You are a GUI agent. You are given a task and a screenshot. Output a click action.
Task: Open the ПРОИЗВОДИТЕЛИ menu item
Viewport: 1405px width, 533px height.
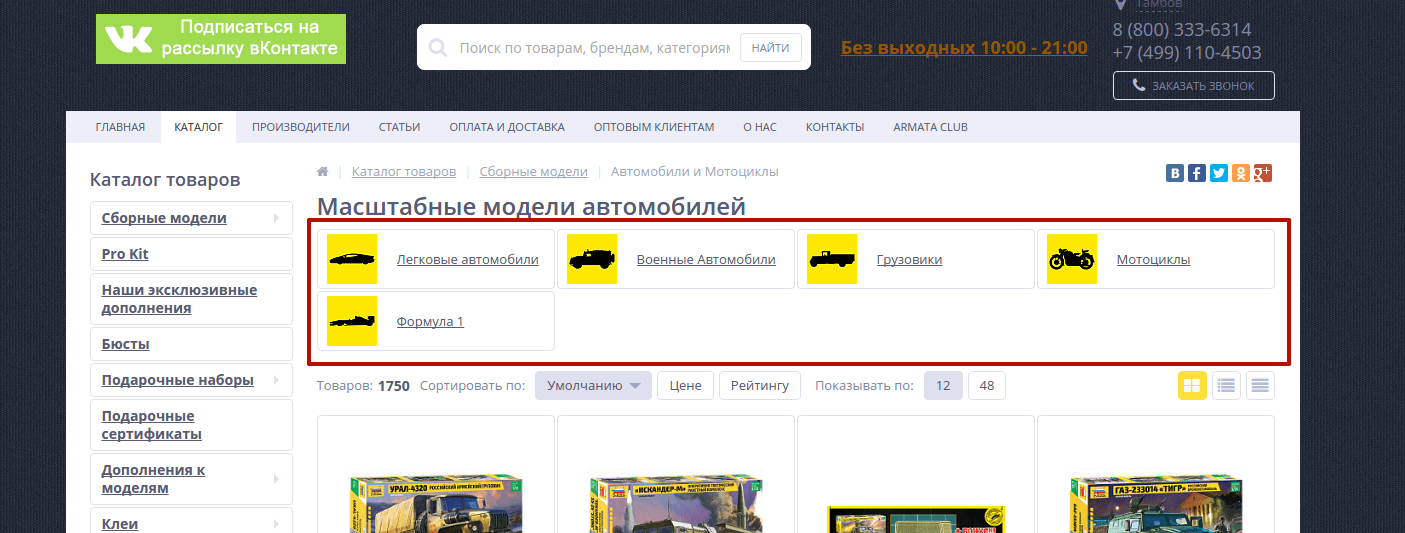pos(301,127)
